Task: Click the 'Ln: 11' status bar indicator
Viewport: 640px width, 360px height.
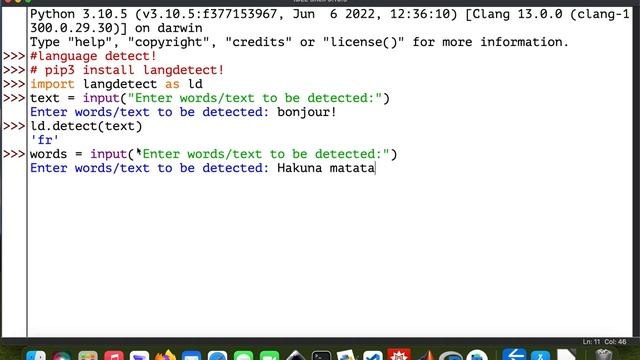Action: (591, 342)
